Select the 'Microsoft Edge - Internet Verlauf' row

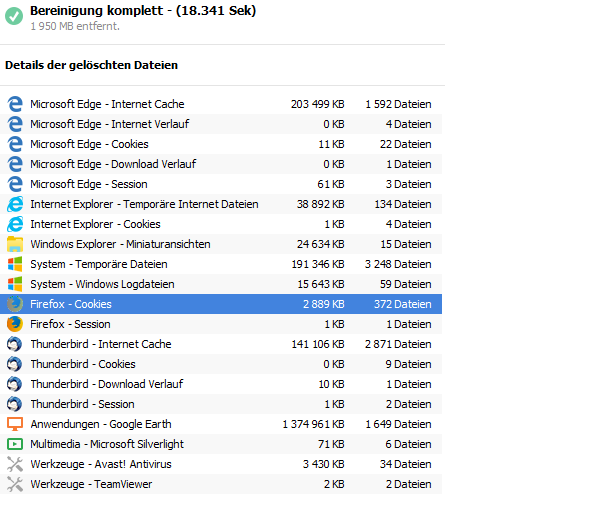point(221,124)
